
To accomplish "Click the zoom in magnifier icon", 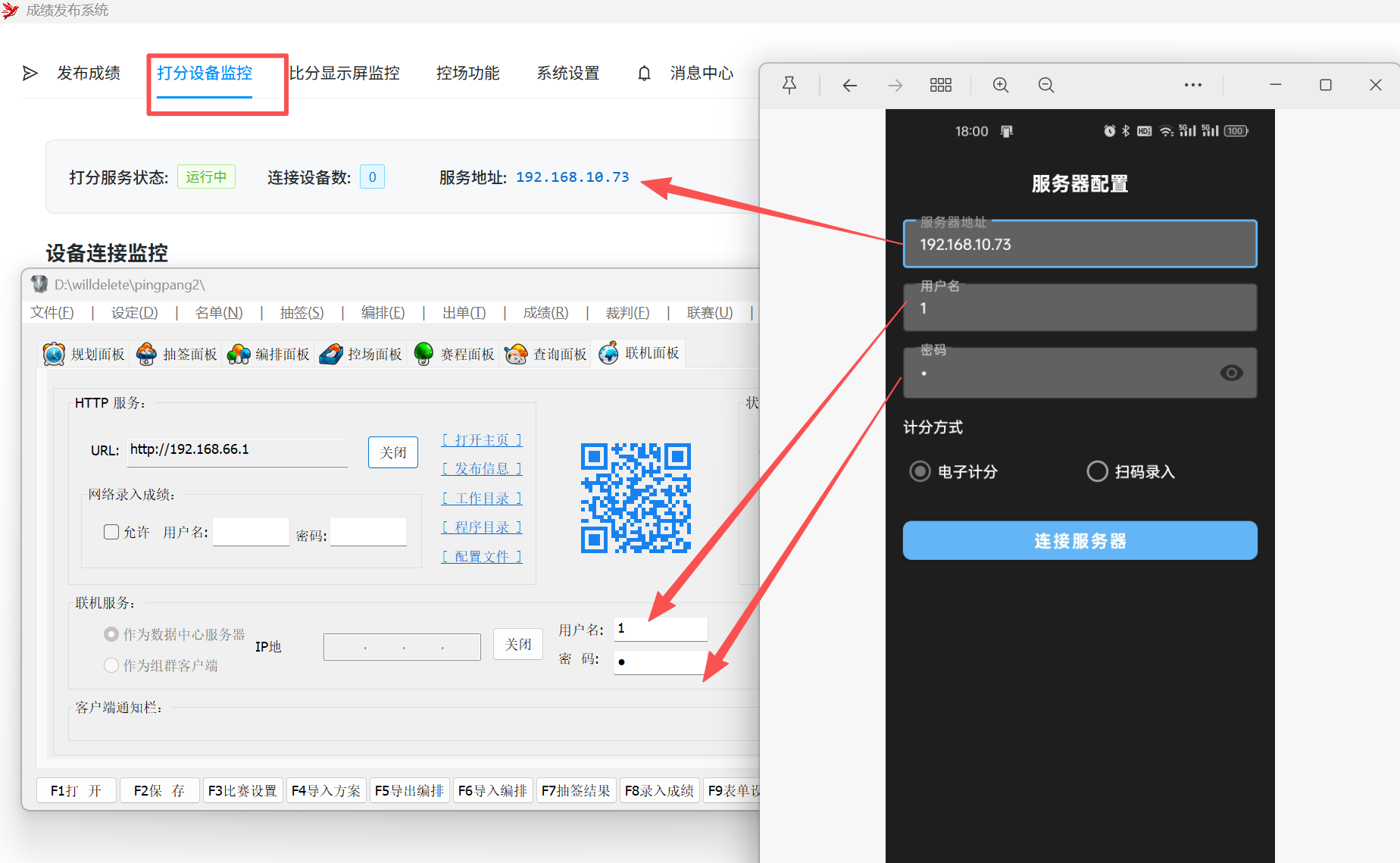I will point(1001,85).
